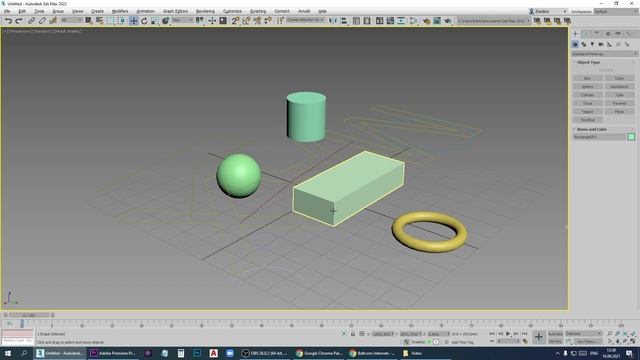Screen dimensions: 640x360
Task: Switch to the Hierarchy command panel tab
Action: coord(596,34)
